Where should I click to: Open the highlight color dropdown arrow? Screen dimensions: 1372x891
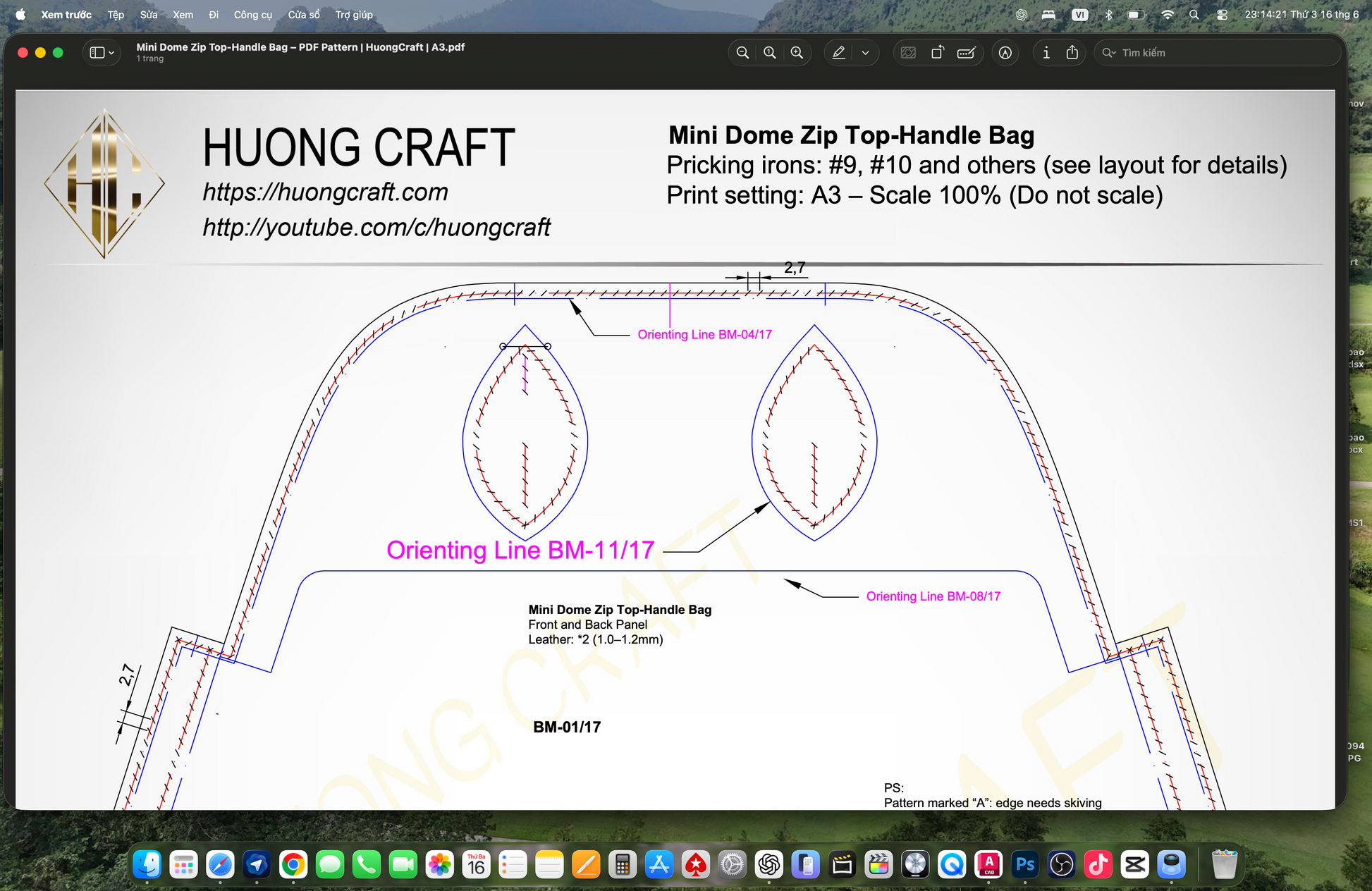[865, 53]
